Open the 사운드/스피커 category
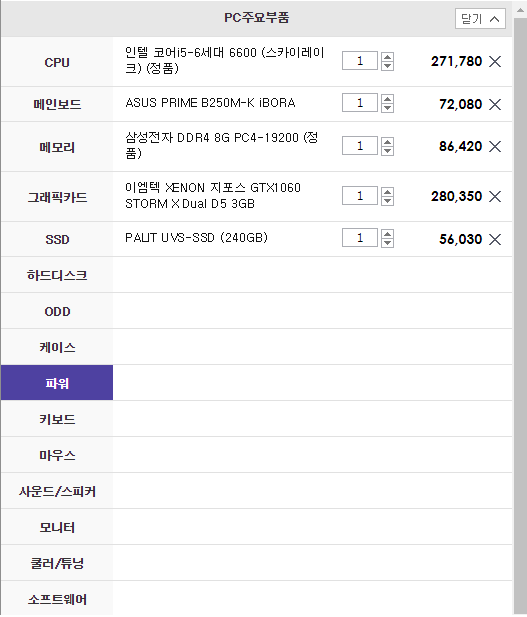Screen dimensions: 527x617 tap(57, 491)
